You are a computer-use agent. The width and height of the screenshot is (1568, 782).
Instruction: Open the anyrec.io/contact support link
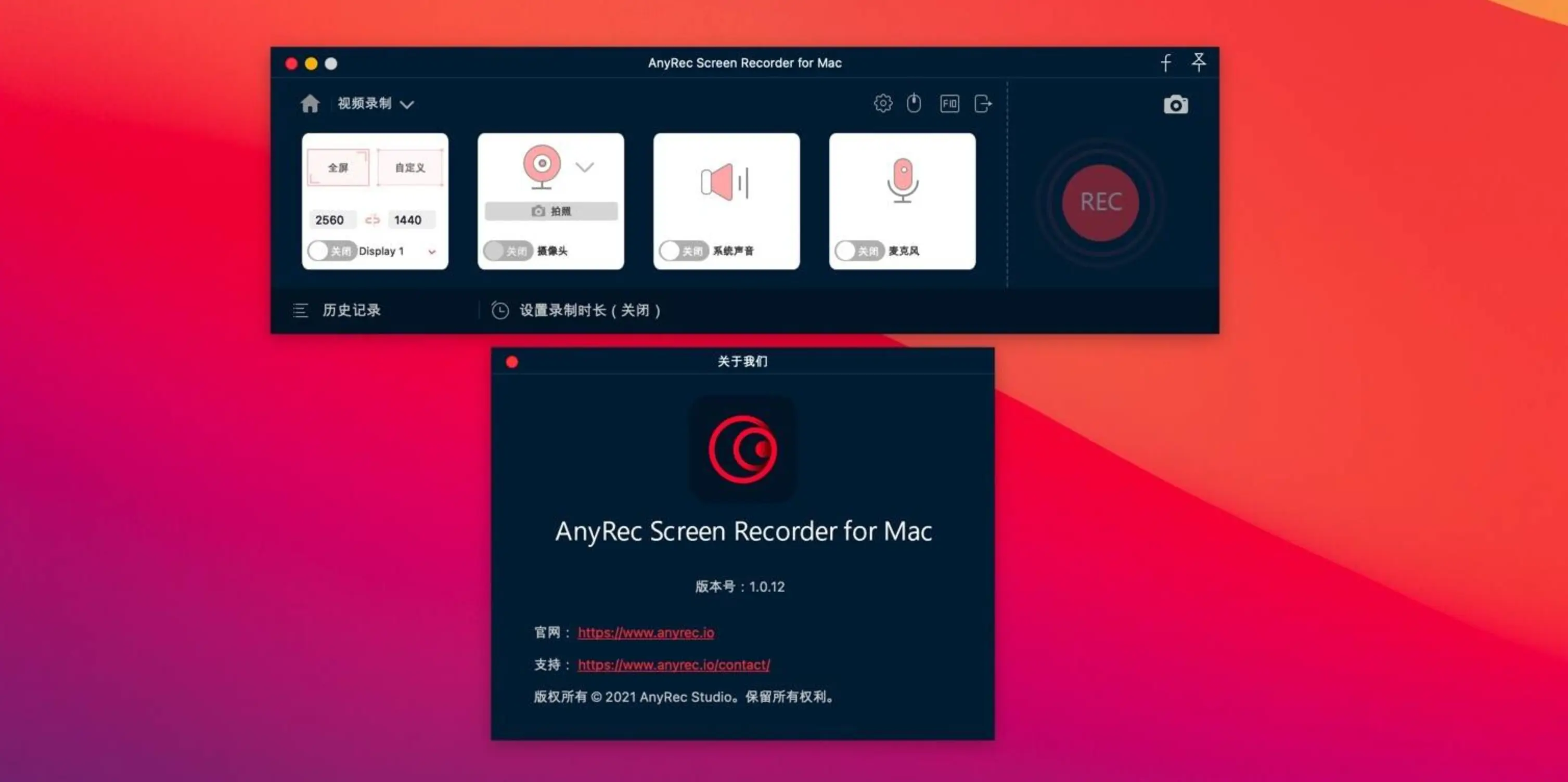(674, 664)
